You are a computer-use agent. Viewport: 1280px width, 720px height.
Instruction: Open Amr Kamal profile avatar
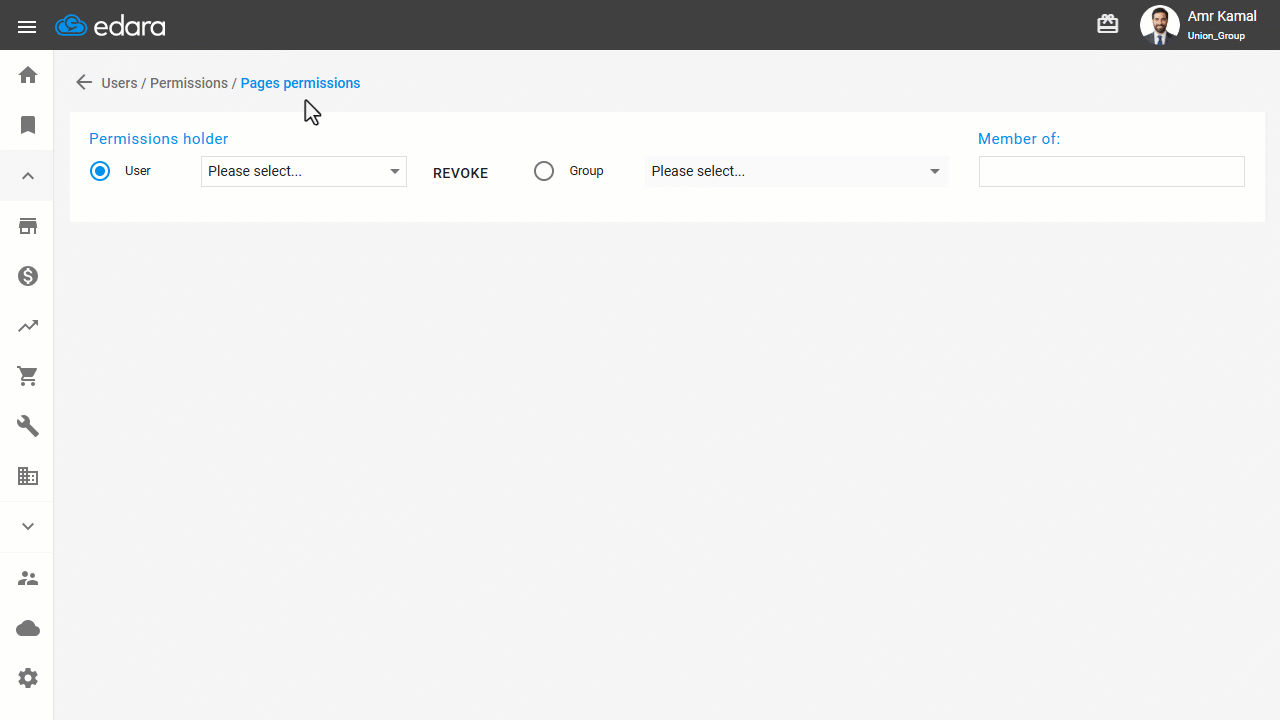pos(1160,25)
